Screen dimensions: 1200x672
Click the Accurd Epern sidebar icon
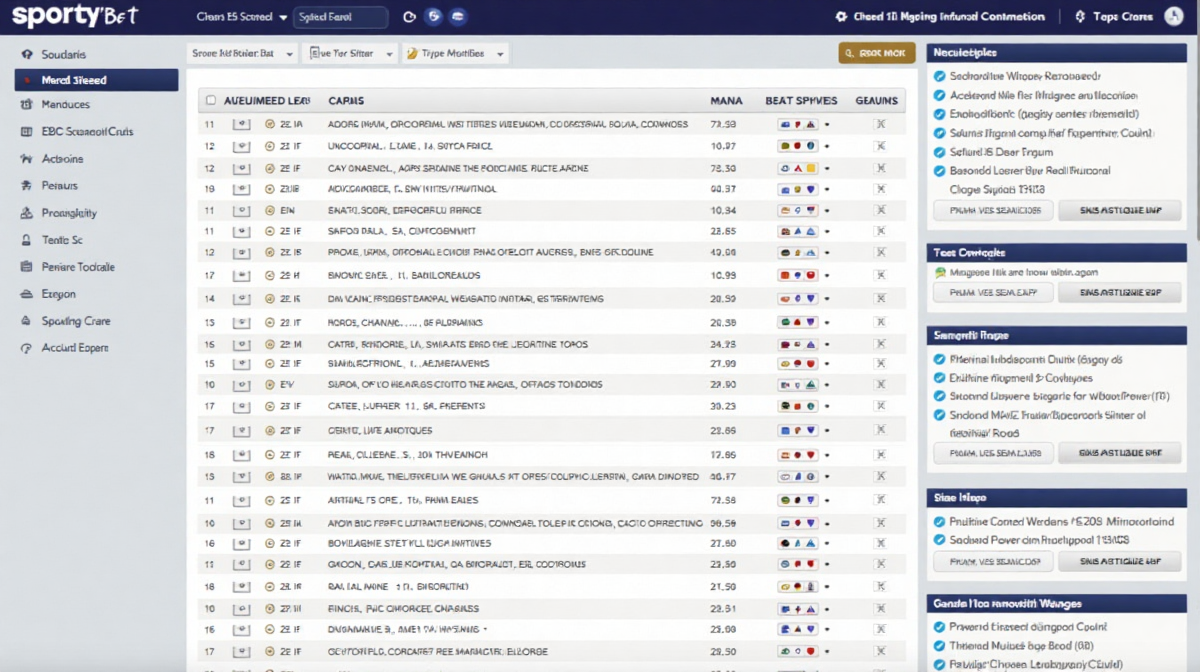(x=25, y=348)
